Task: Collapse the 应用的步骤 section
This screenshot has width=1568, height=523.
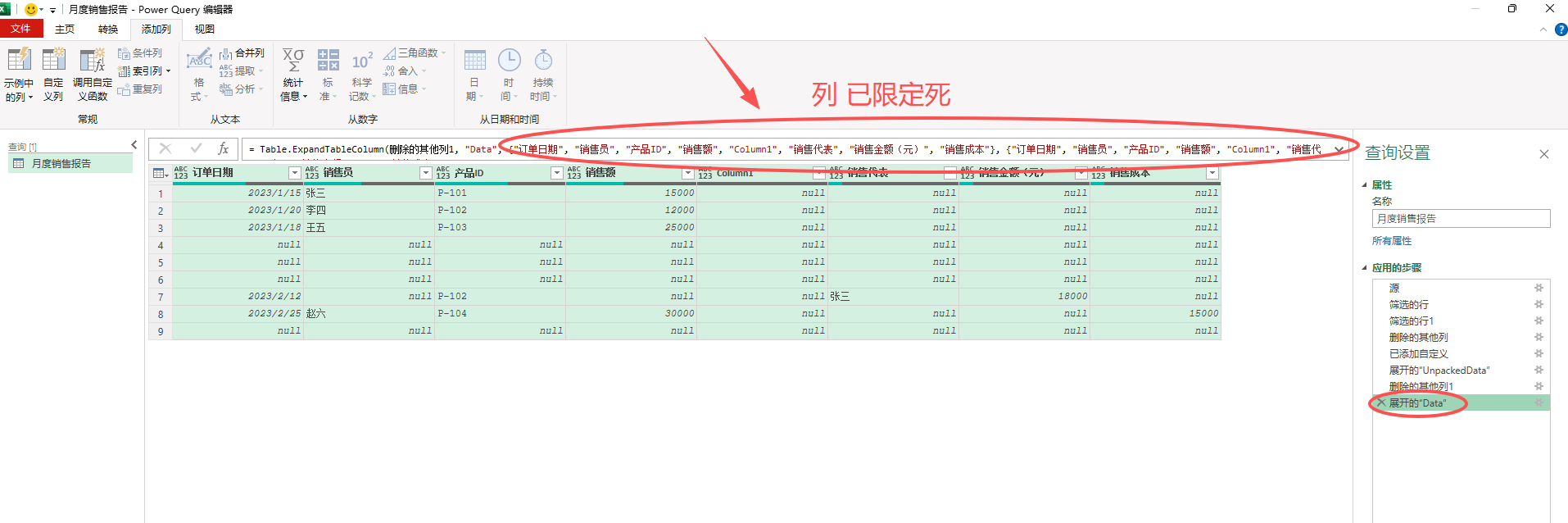Action: [x=1365, y=268]
